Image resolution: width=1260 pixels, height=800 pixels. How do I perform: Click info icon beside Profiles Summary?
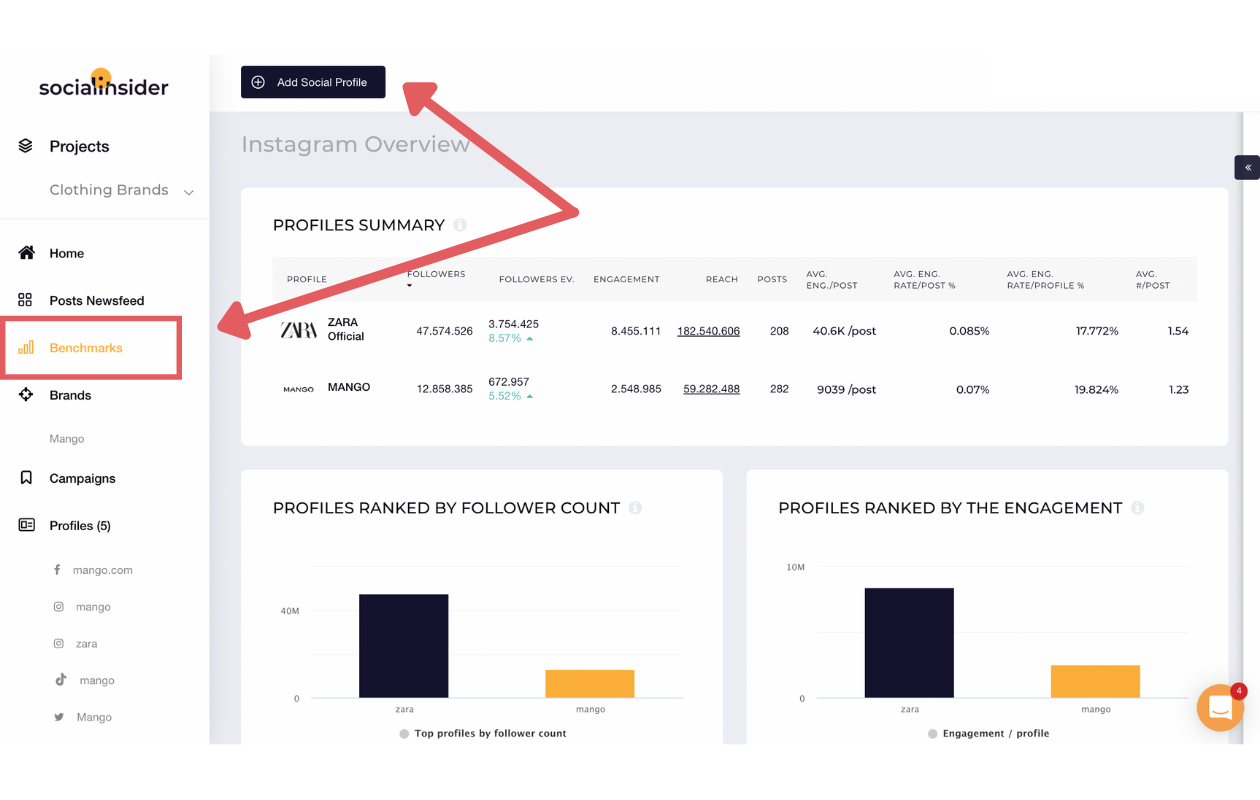[460, 225]
